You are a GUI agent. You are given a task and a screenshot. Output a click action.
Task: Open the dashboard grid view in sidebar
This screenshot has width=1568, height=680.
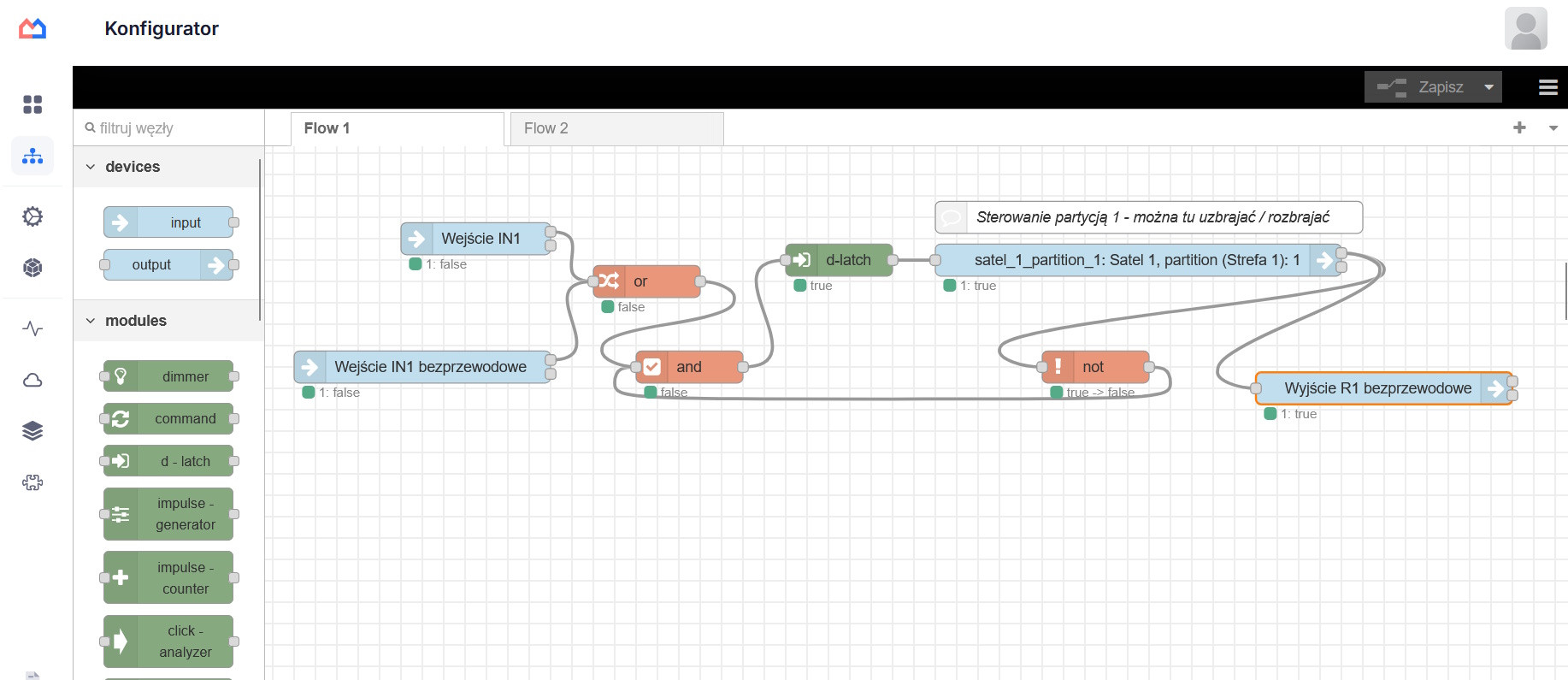pyautogui.click(x=32, y=104)
